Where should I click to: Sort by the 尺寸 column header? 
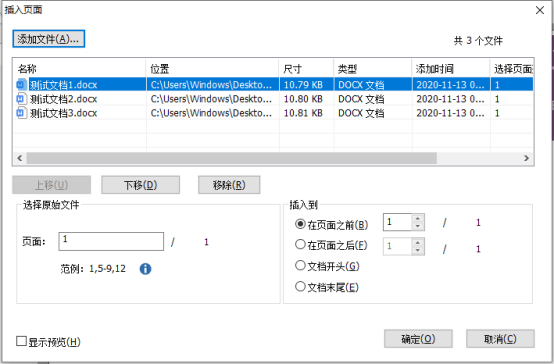(306, 68)
